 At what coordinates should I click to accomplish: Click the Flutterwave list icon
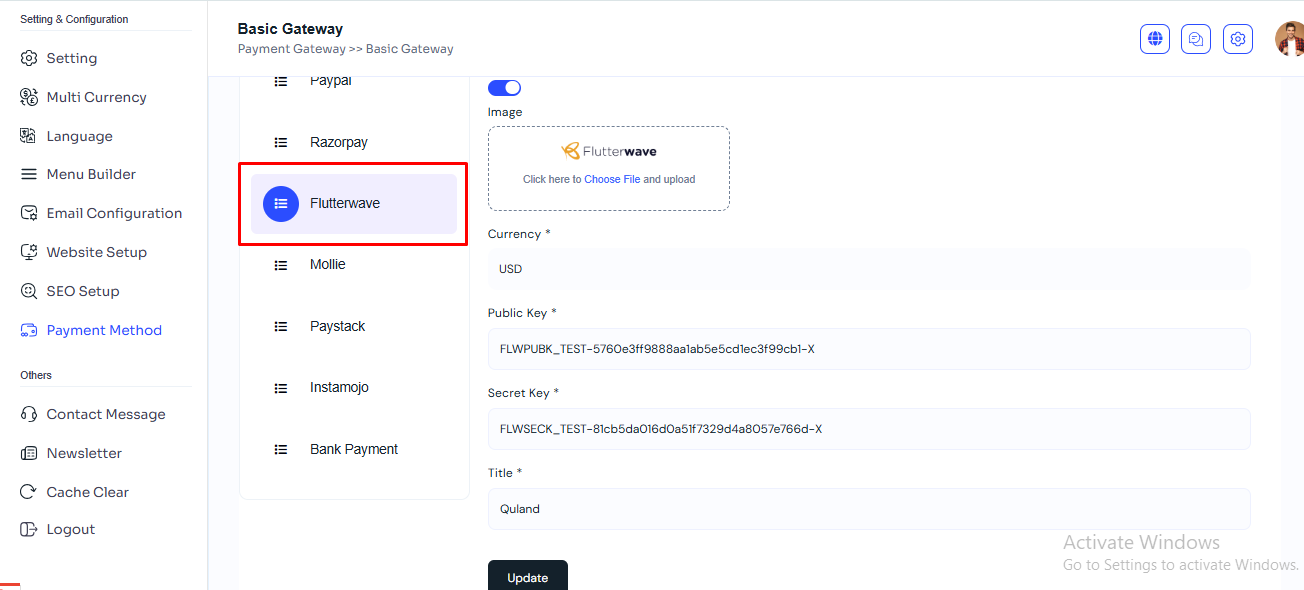coord(281,204)
